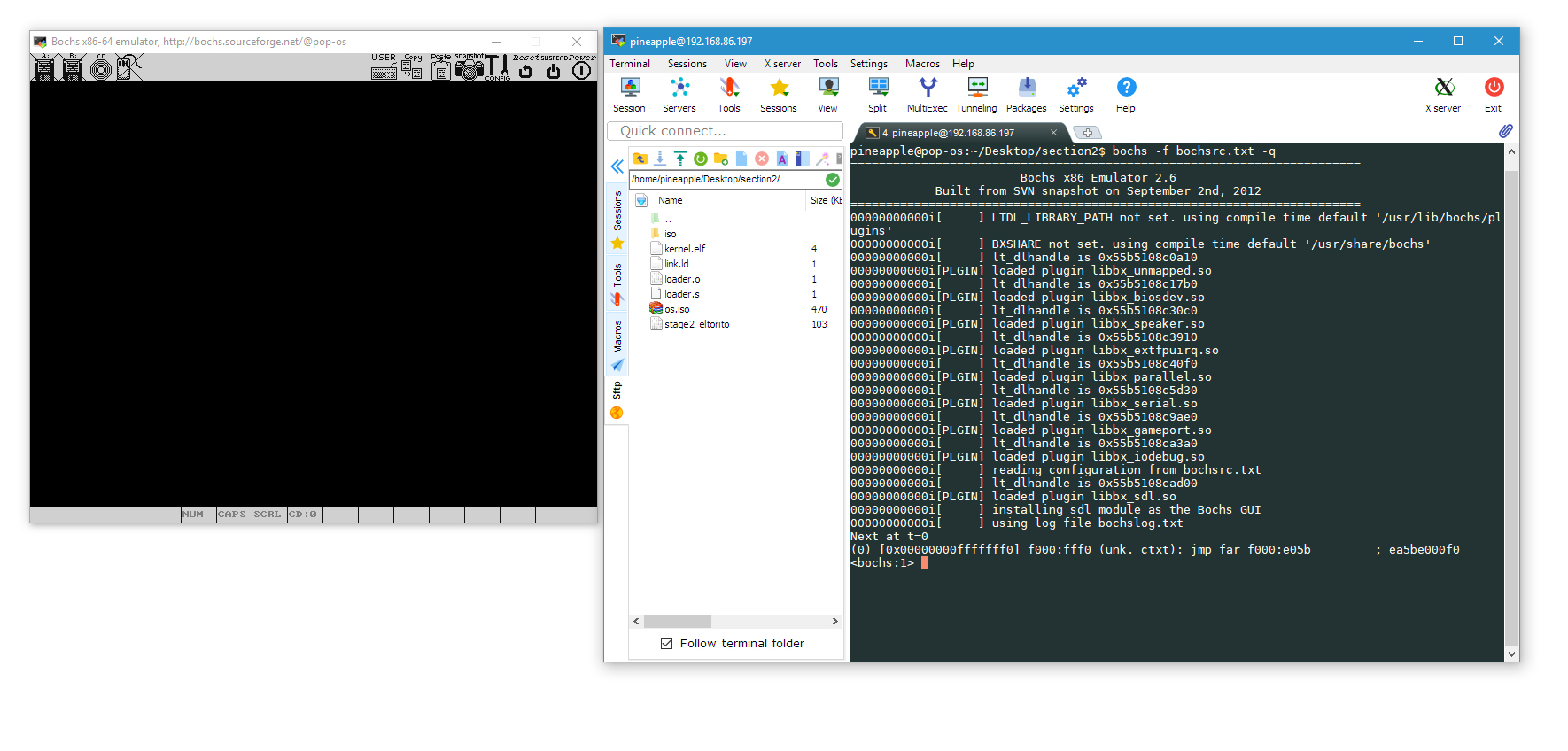This screenshot has height=751, width=1568.
Task: Sort files by Name column header
Action: click(x=671, y=200)
